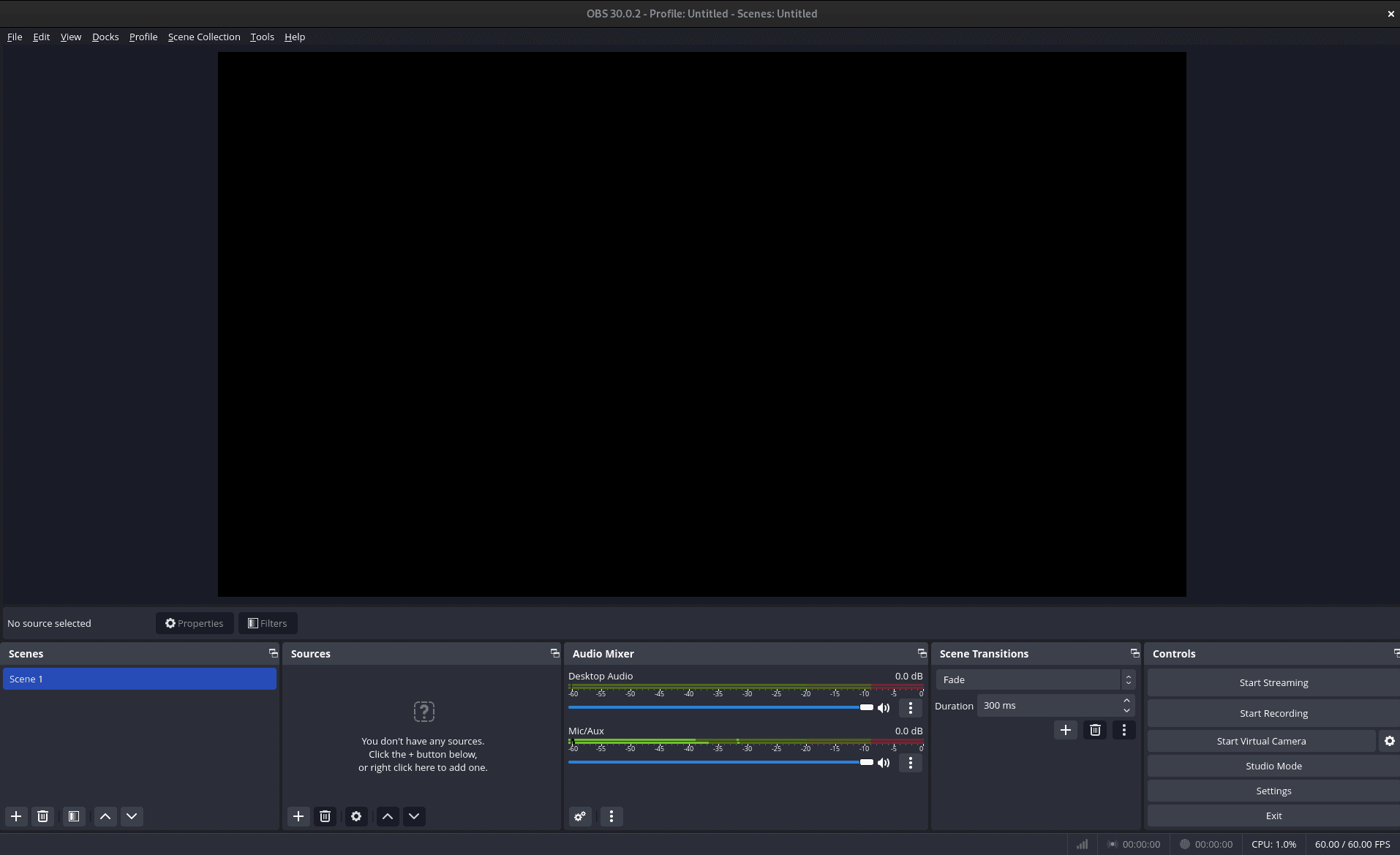The width and height of the screenshot is (1400, 855).
Task: Remove selected scene with trash icon
Action: (43, 816)
